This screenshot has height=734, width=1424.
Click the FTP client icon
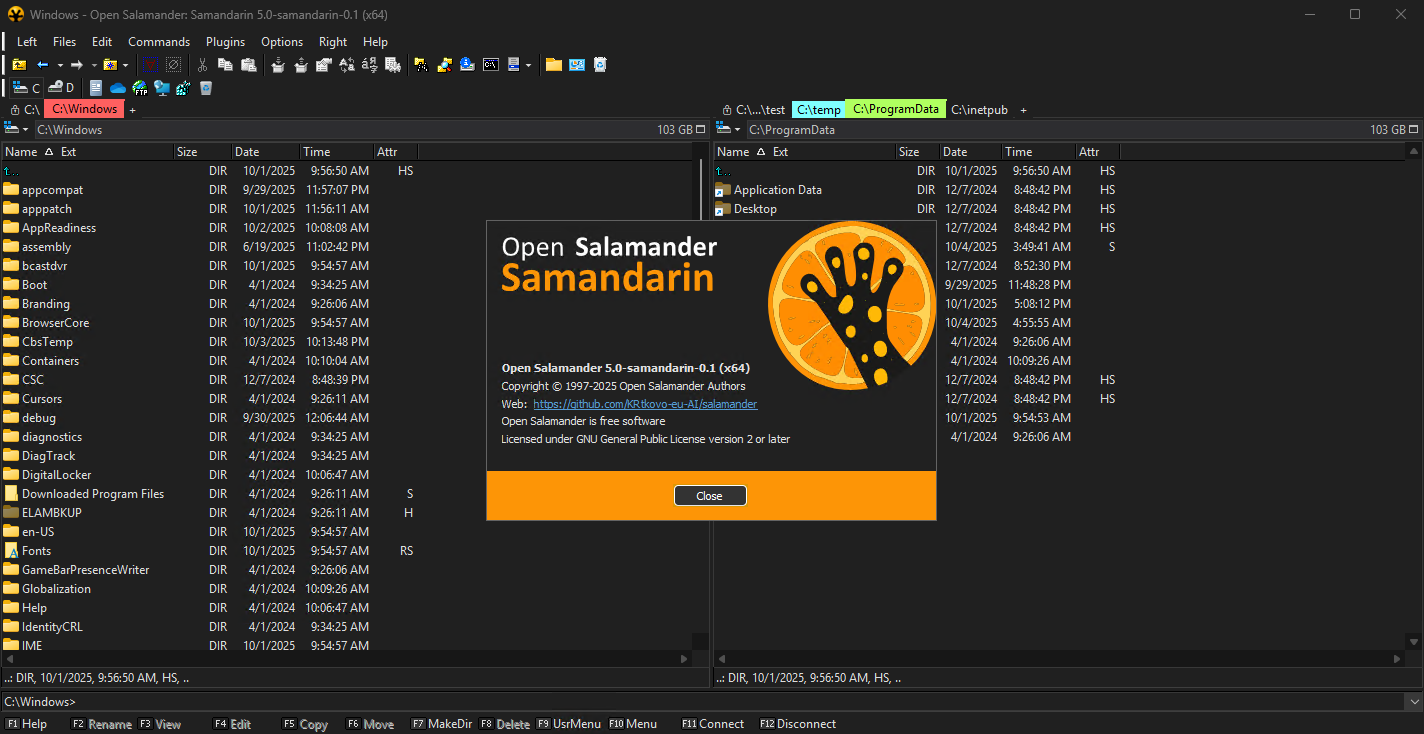(139, 88)
